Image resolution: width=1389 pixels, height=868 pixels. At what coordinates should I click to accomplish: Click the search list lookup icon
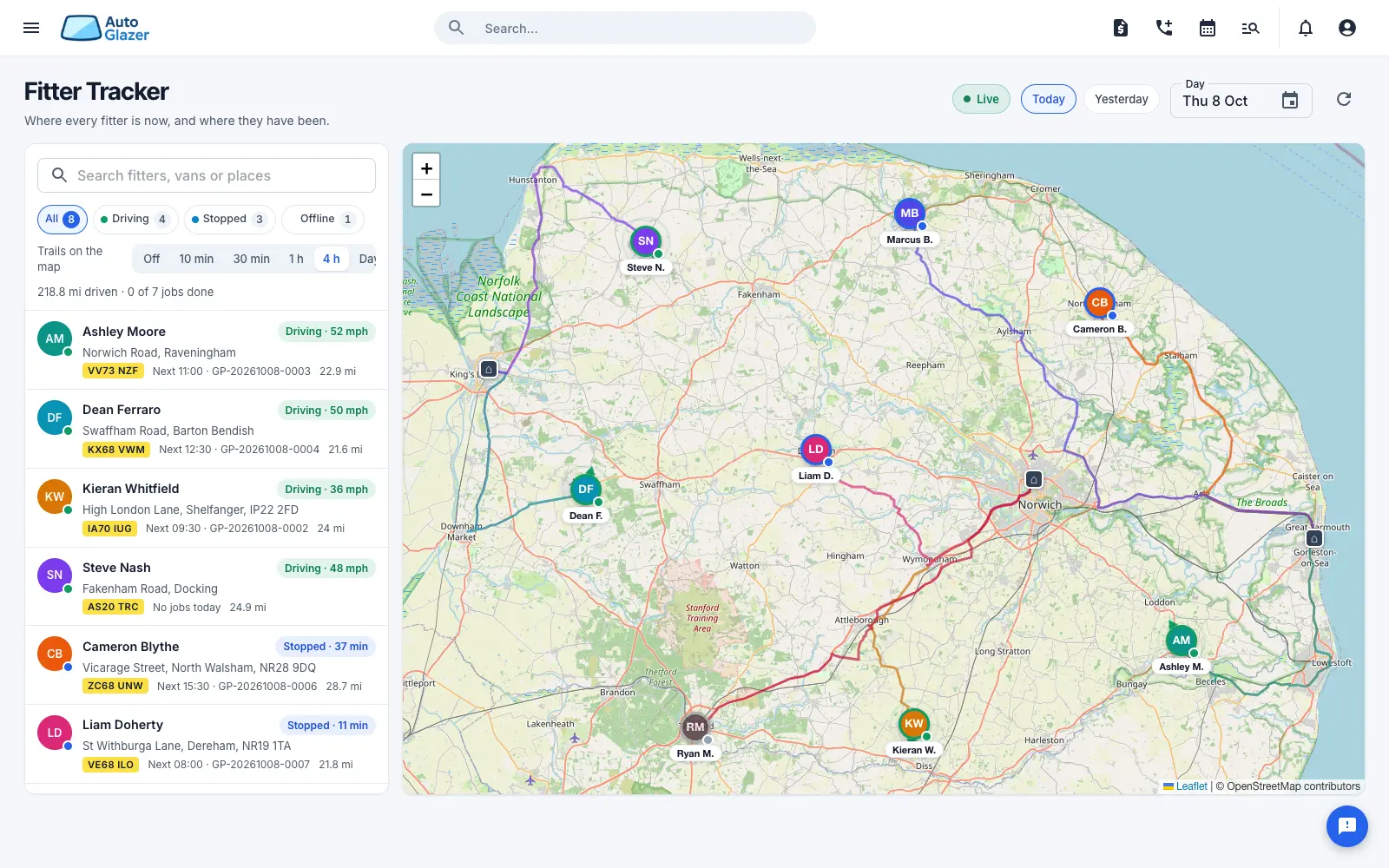1250,28
